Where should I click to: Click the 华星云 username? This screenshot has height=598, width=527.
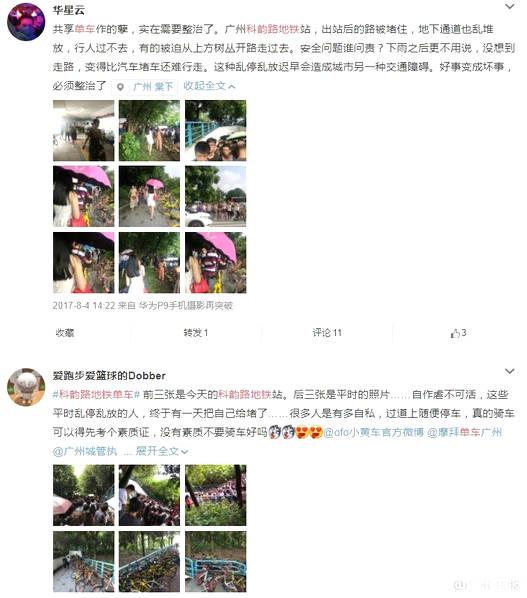[x=68, y=10]
